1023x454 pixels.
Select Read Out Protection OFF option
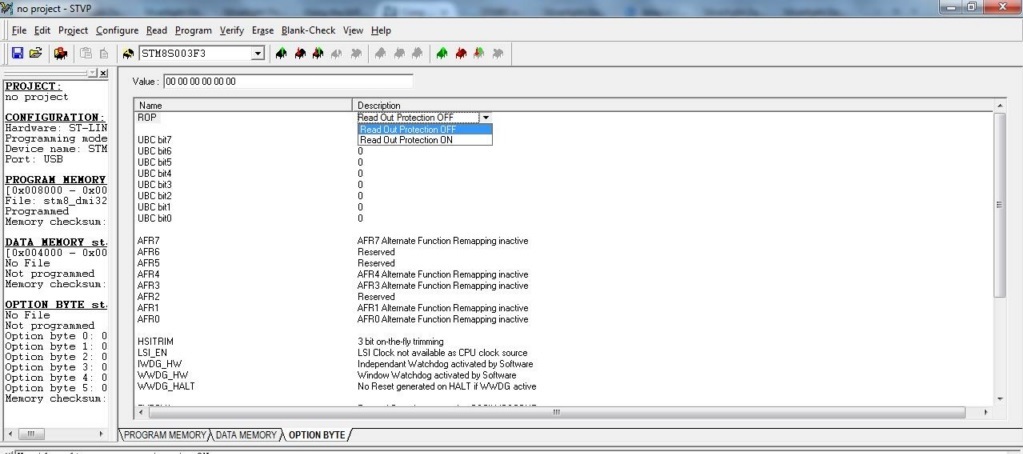[x=425, y=129]
